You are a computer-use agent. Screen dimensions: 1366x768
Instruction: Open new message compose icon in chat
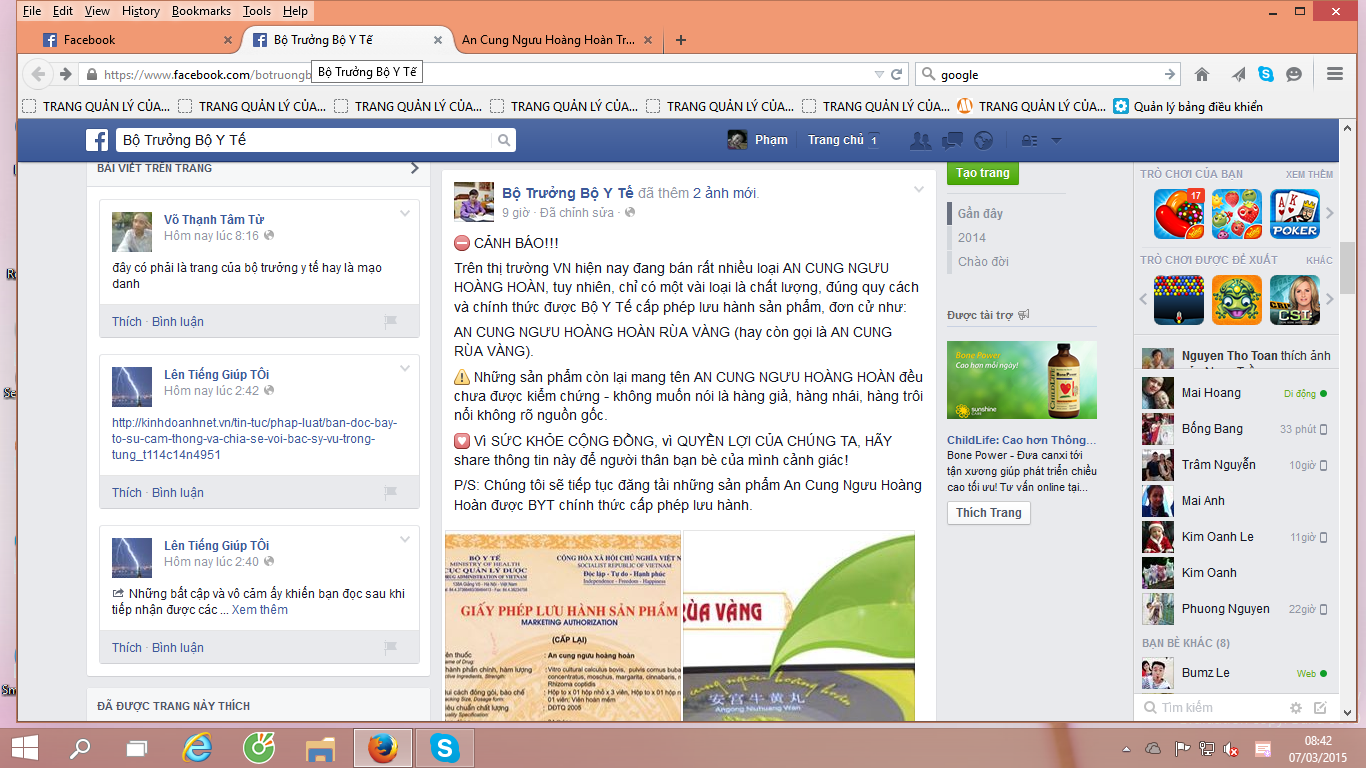coord(1320,707)
